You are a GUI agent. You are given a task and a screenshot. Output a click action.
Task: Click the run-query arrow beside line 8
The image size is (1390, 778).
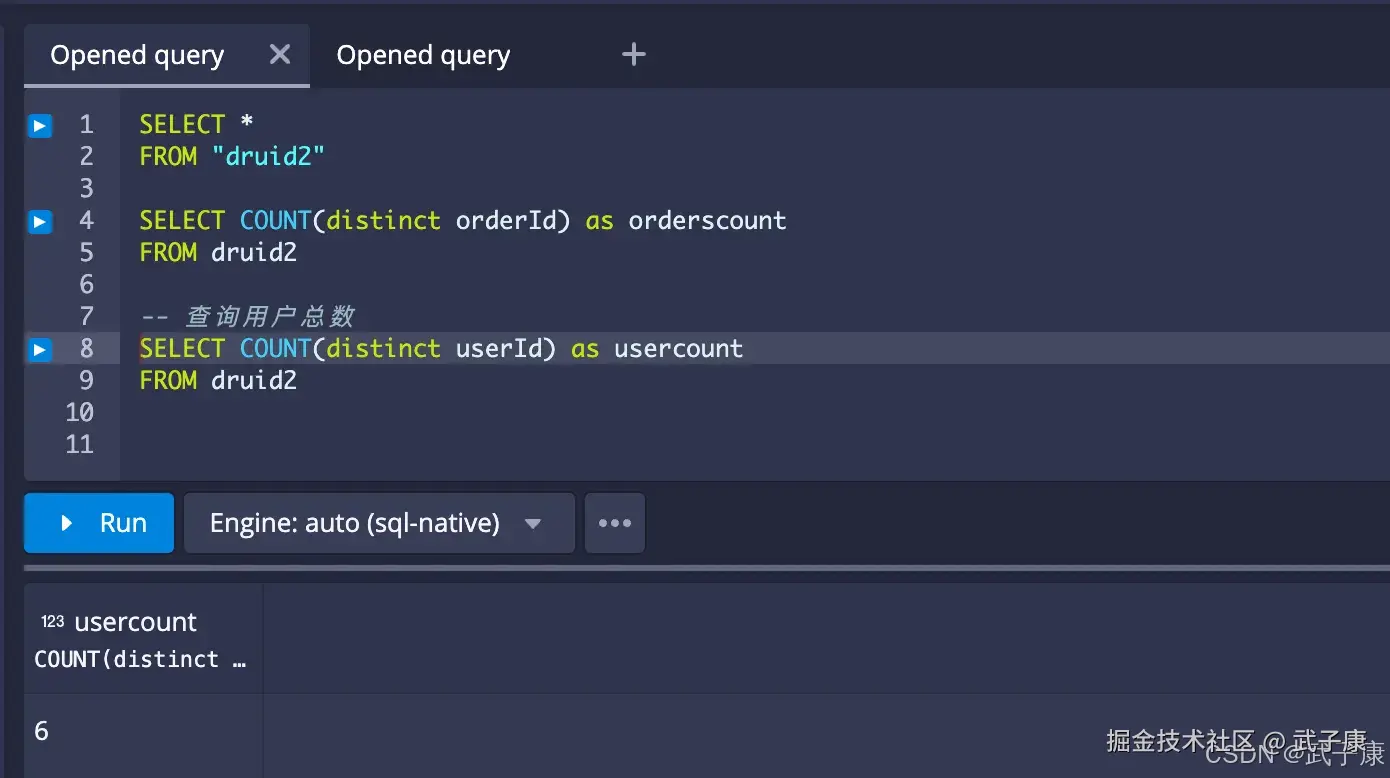[40, 349]
